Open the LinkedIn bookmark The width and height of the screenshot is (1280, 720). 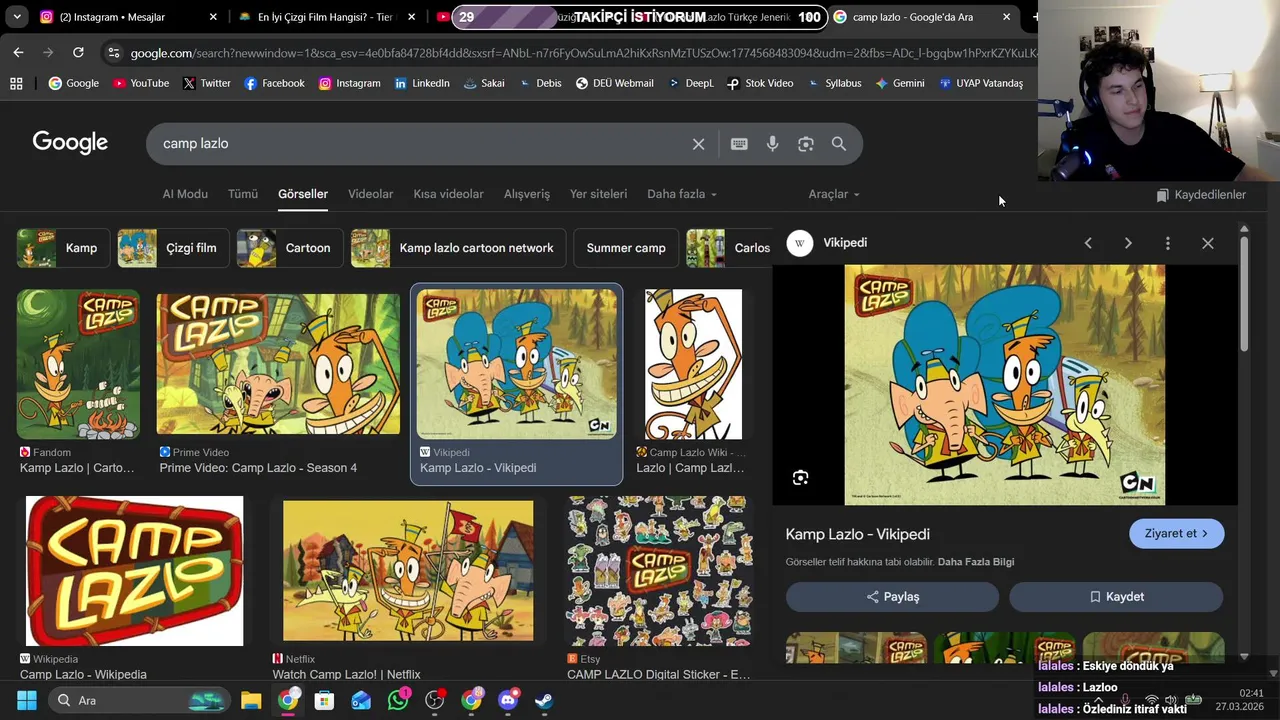coord(421,83)
